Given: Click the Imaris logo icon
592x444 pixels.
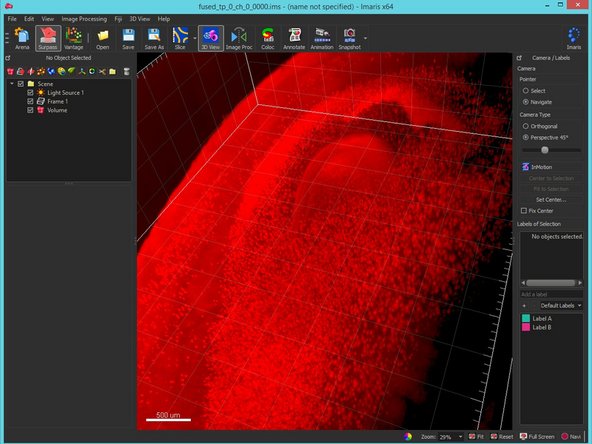Looking at the screenshot, I should point(574,39).
